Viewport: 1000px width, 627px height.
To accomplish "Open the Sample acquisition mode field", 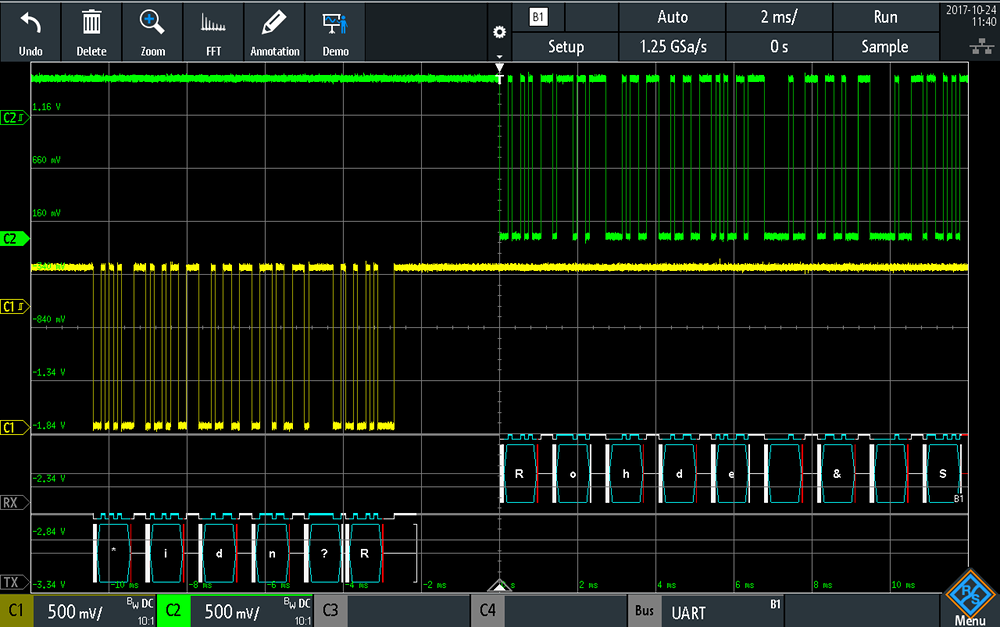I will [x=885, y=47].
